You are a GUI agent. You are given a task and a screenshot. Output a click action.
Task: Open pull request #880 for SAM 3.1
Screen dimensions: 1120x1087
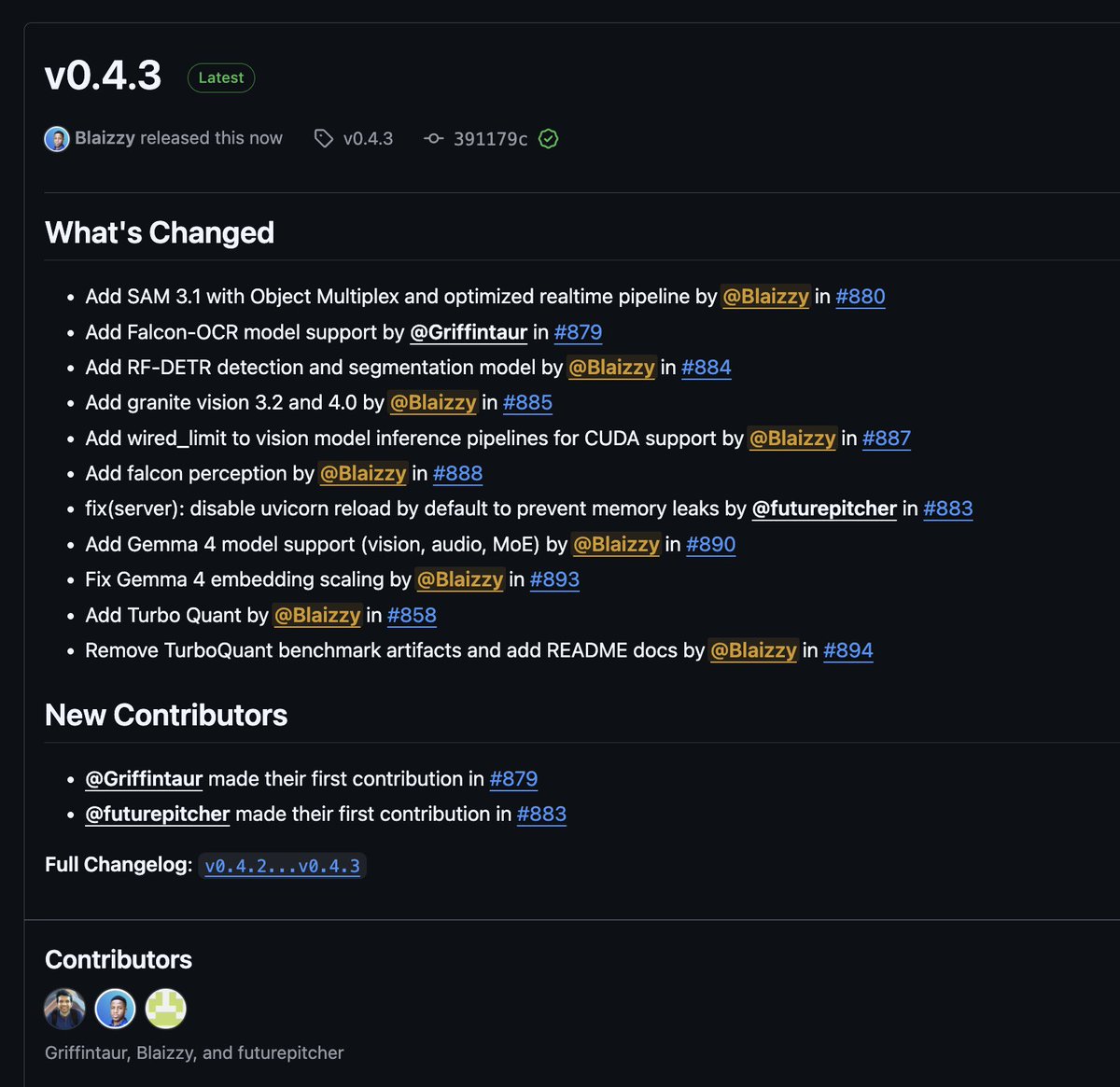(860, 296)
